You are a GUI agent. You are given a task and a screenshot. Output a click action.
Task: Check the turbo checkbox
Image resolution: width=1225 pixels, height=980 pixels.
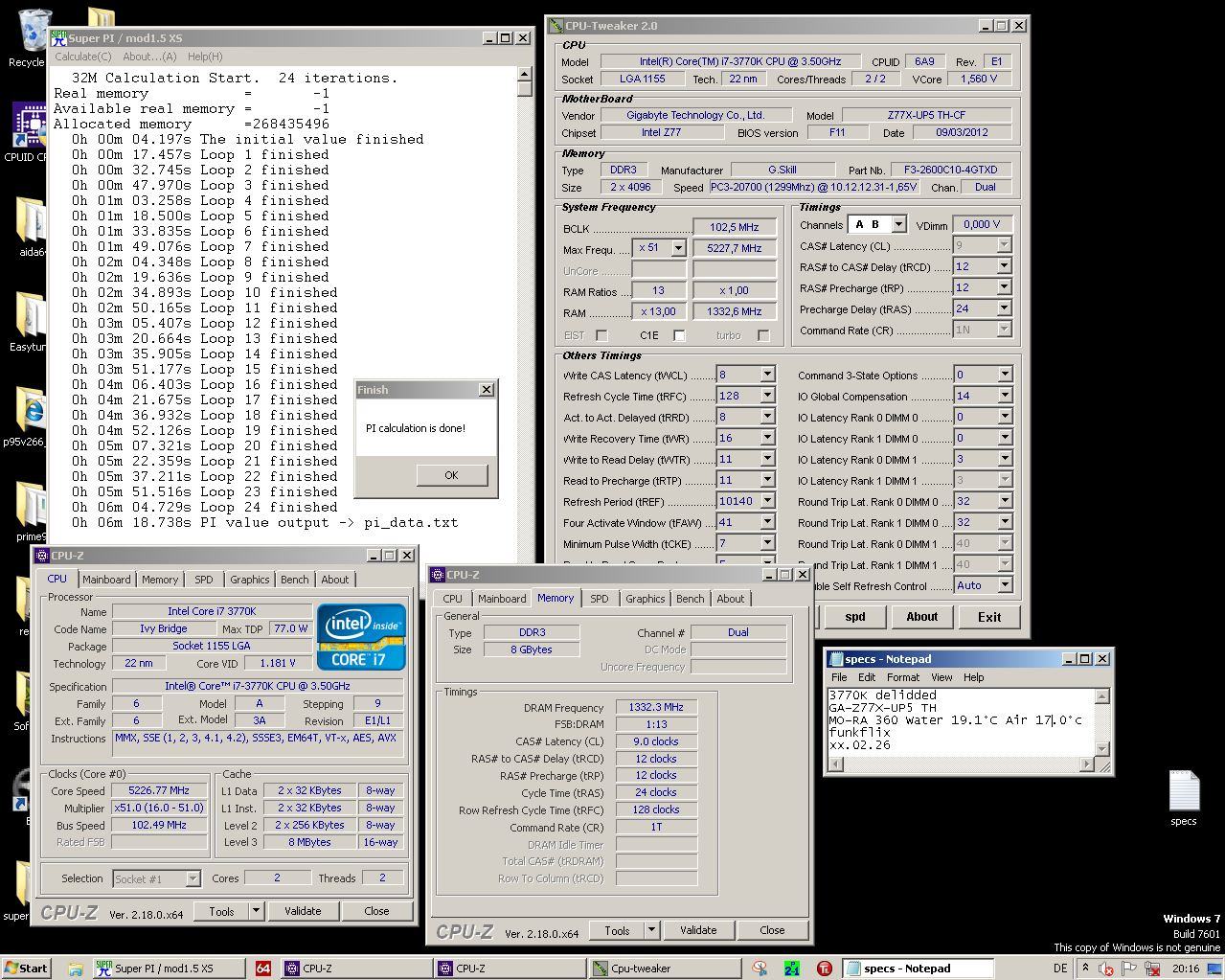click(x=763, y=335)
